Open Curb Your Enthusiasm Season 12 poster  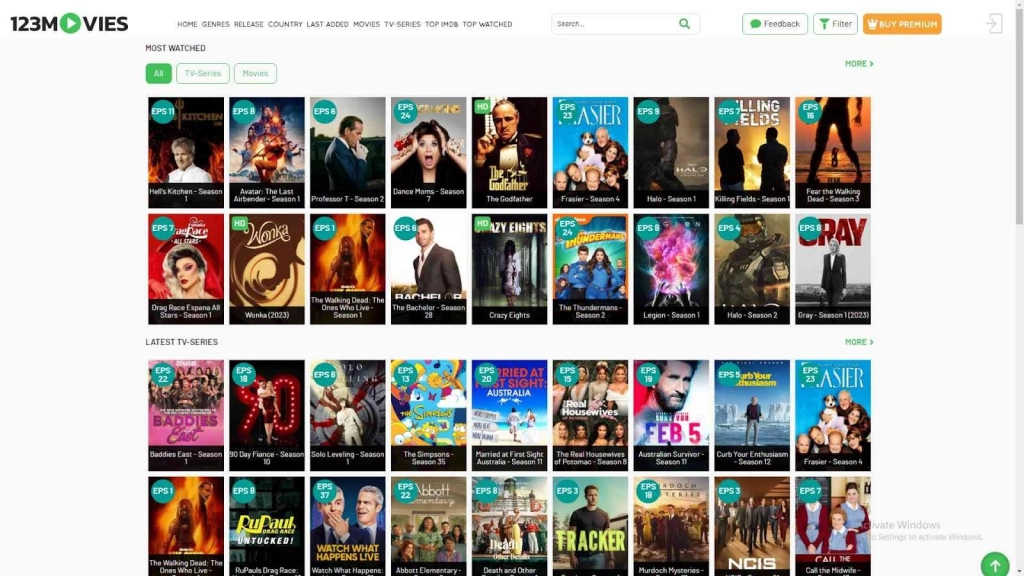click(x=752, y=415)
